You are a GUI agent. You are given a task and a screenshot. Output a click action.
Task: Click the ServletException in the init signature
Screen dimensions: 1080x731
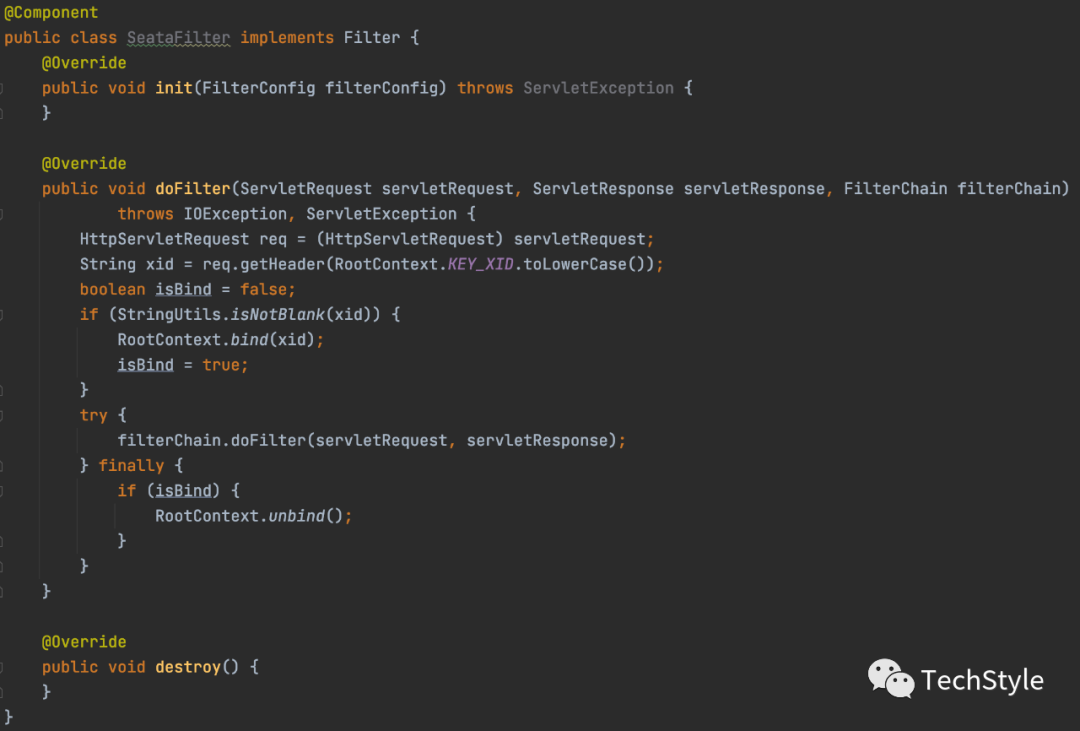pyautogui.click(x=599, y=88)
